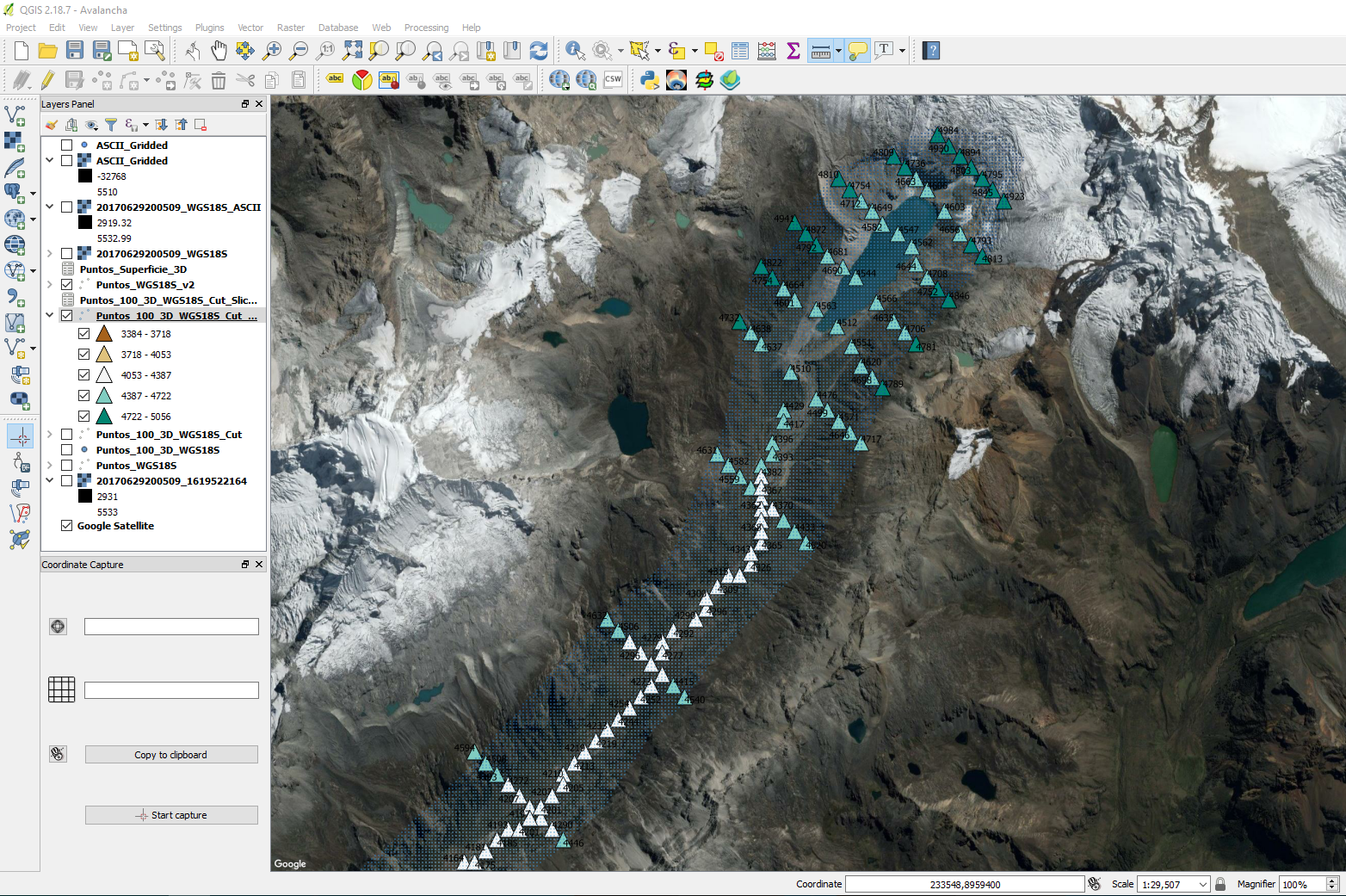Click the Map Tips speech bubble icon

(857, 51)
